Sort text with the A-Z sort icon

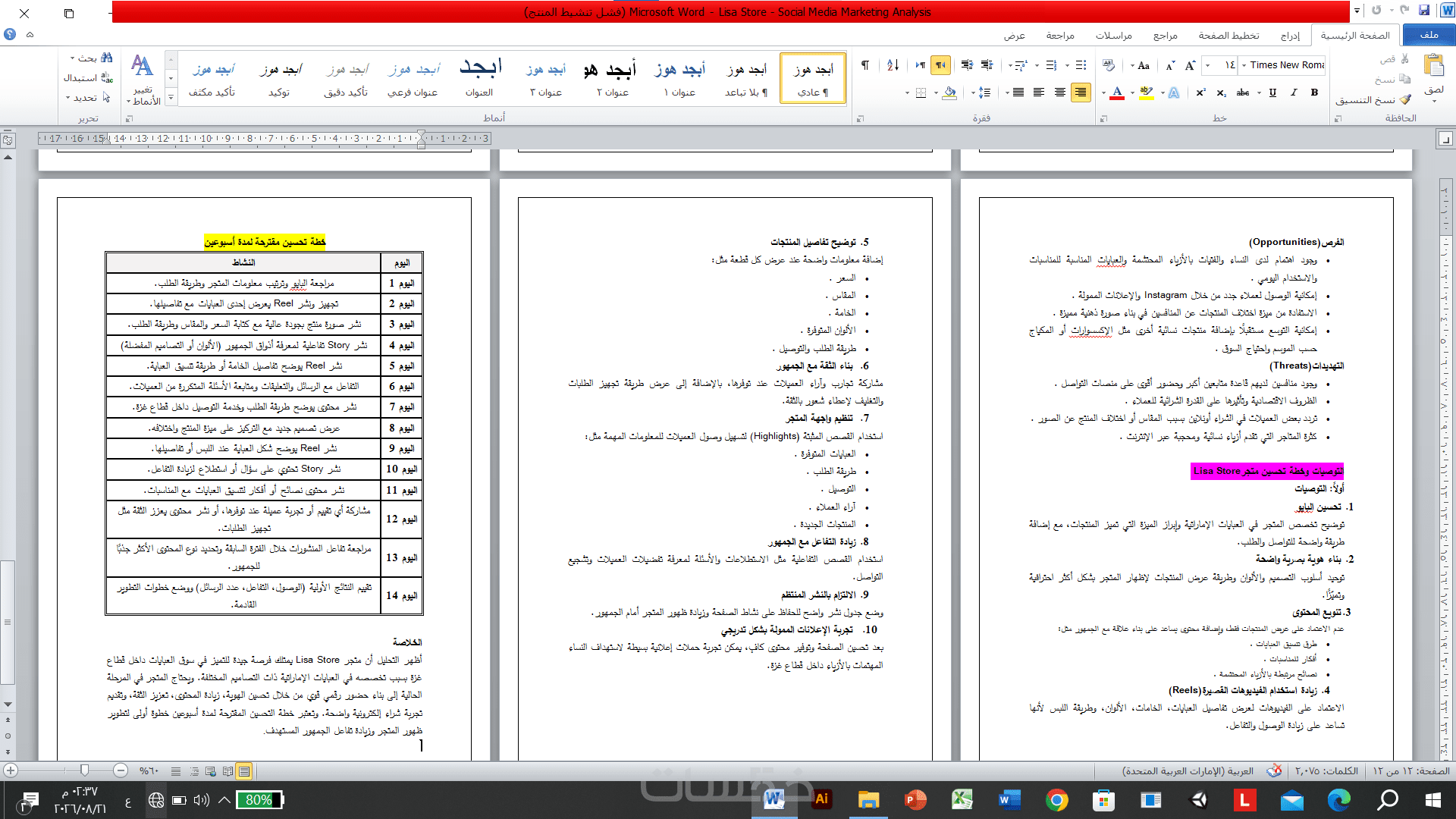pyautogui.click(x=893, y=65)
